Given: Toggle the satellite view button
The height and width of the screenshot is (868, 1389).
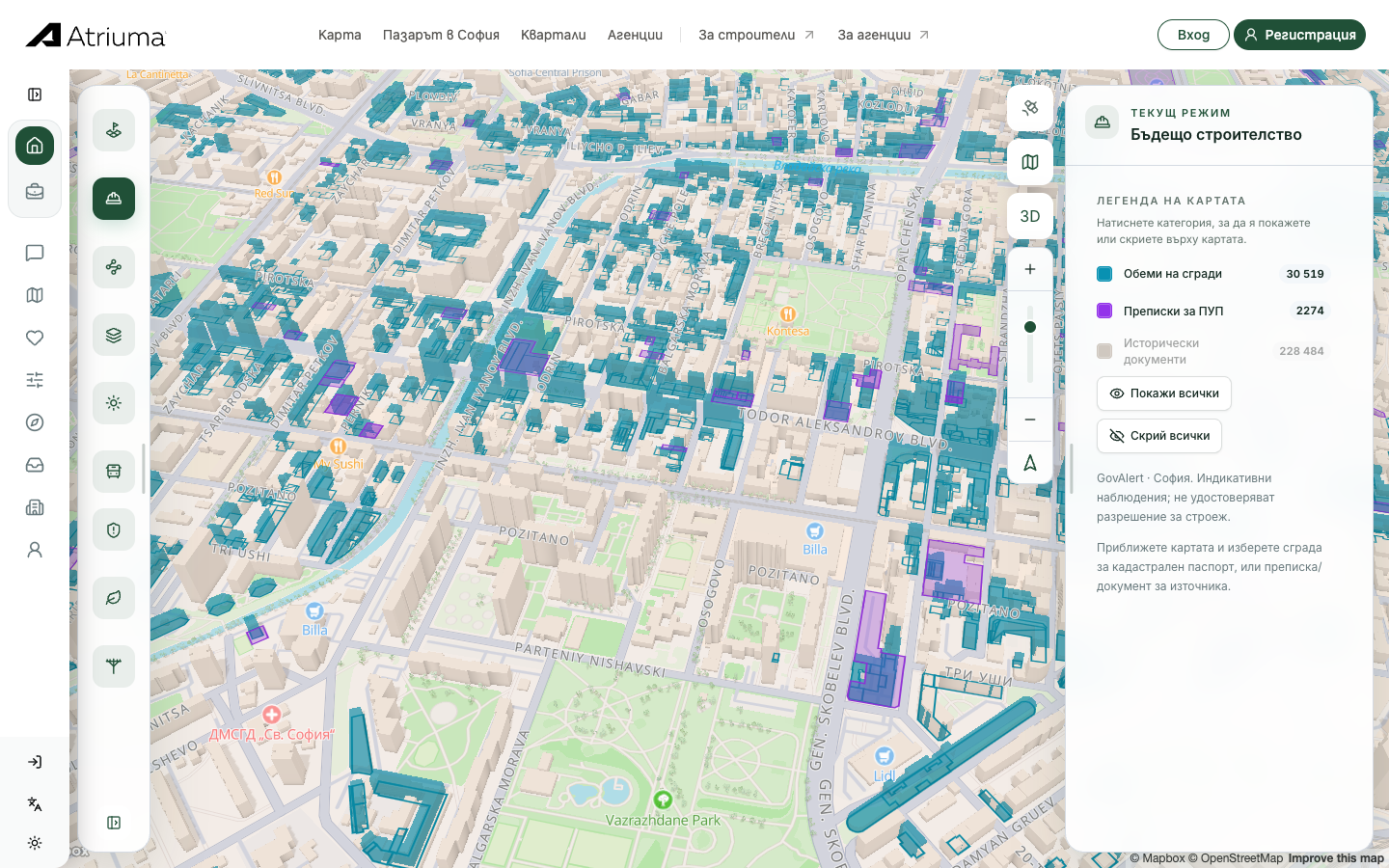Looking at the screenshot, I should click(x=1030, y=108).
